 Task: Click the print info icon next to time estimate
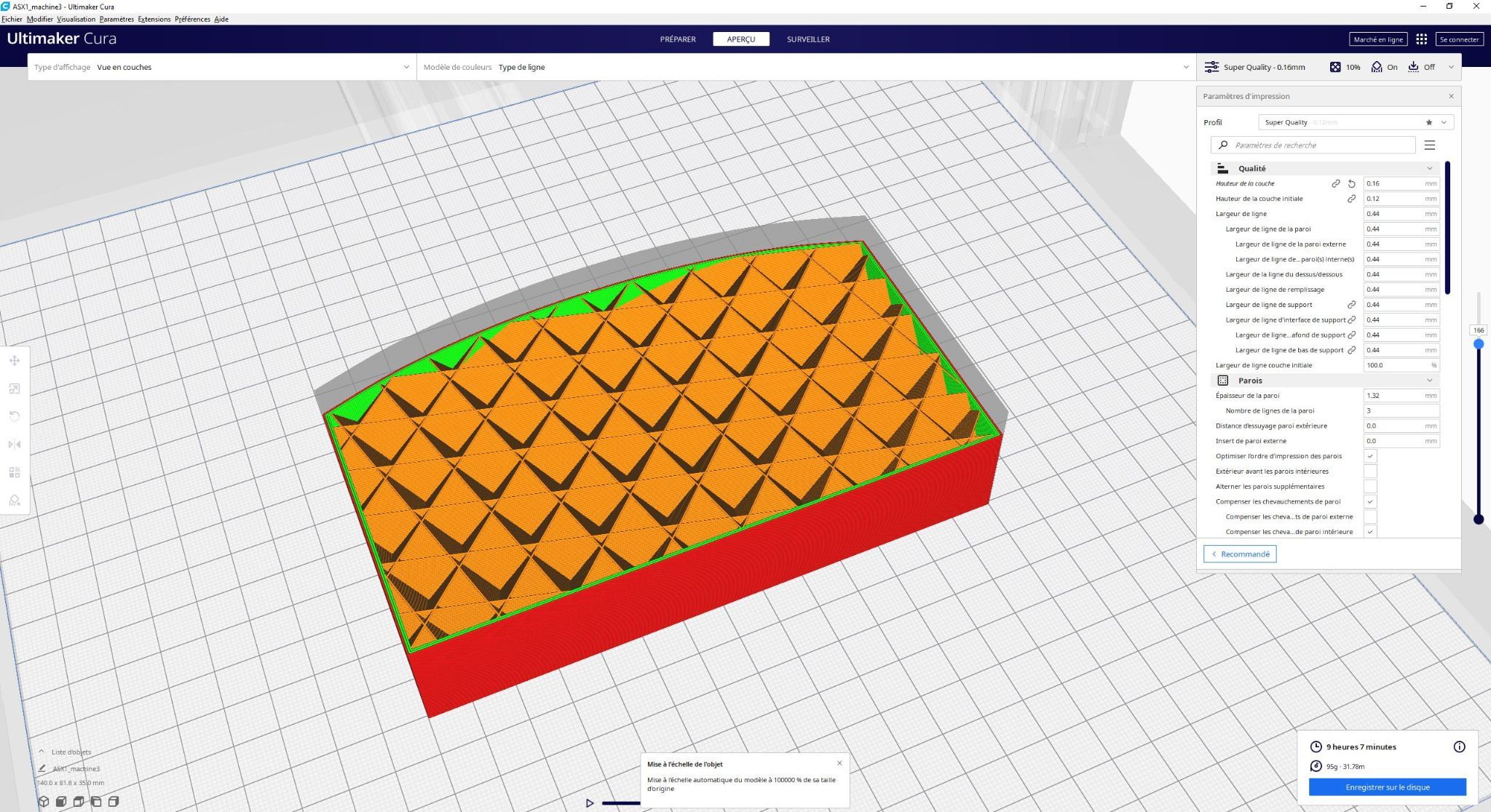pyautogui.click(x=1459, y=747)
